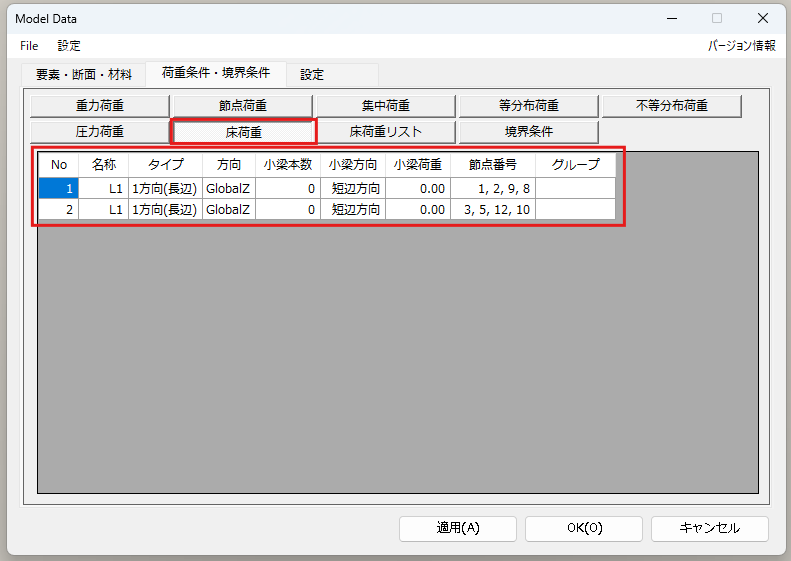Image resolution: width=791 pixels, height=561 pixels.
Task: Confirm with the OK(O) button
Action: pyautogui.click(x=584, y=528)
